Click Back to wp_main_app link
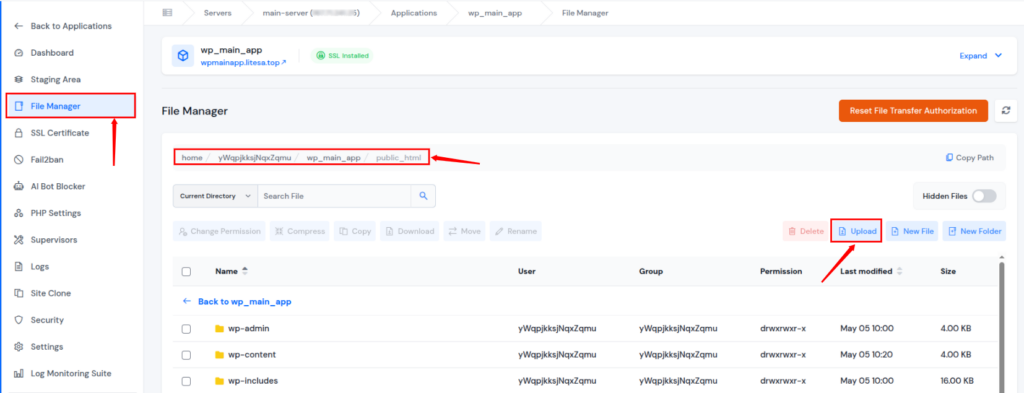 (236, 302)
